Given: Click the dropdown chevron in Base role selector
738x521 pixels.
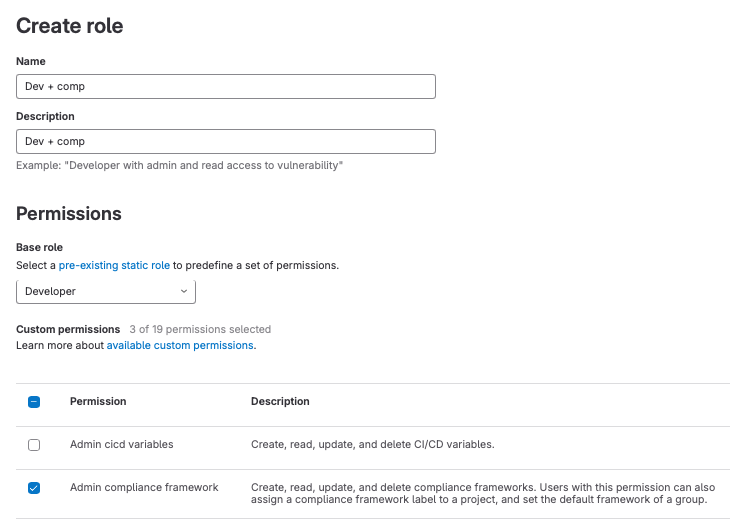Looking at the screenshot, I should pyautogui.click(x=184, y=291).
